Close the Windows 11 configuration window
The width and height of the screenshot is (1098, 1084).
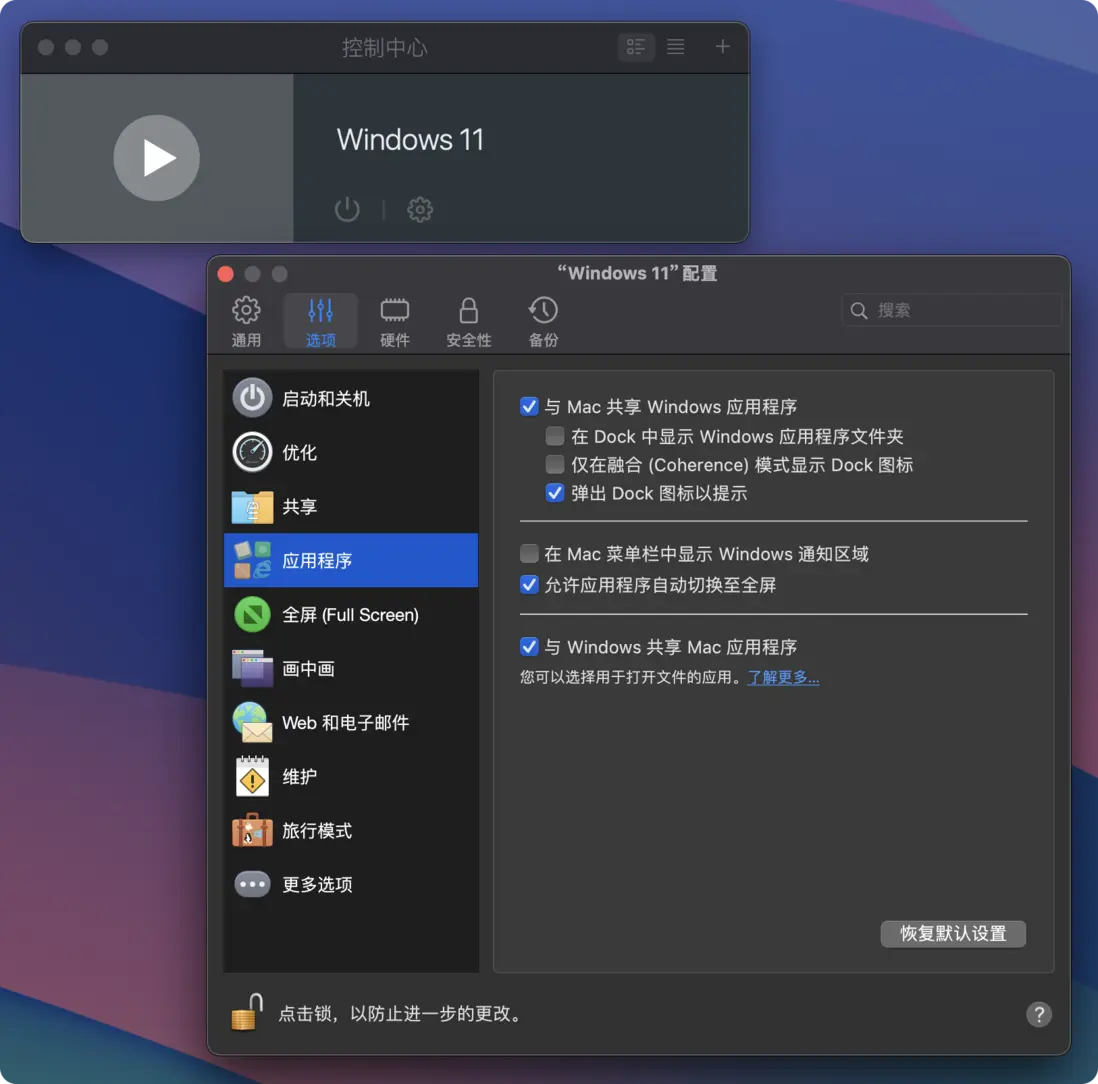(225, 274)
